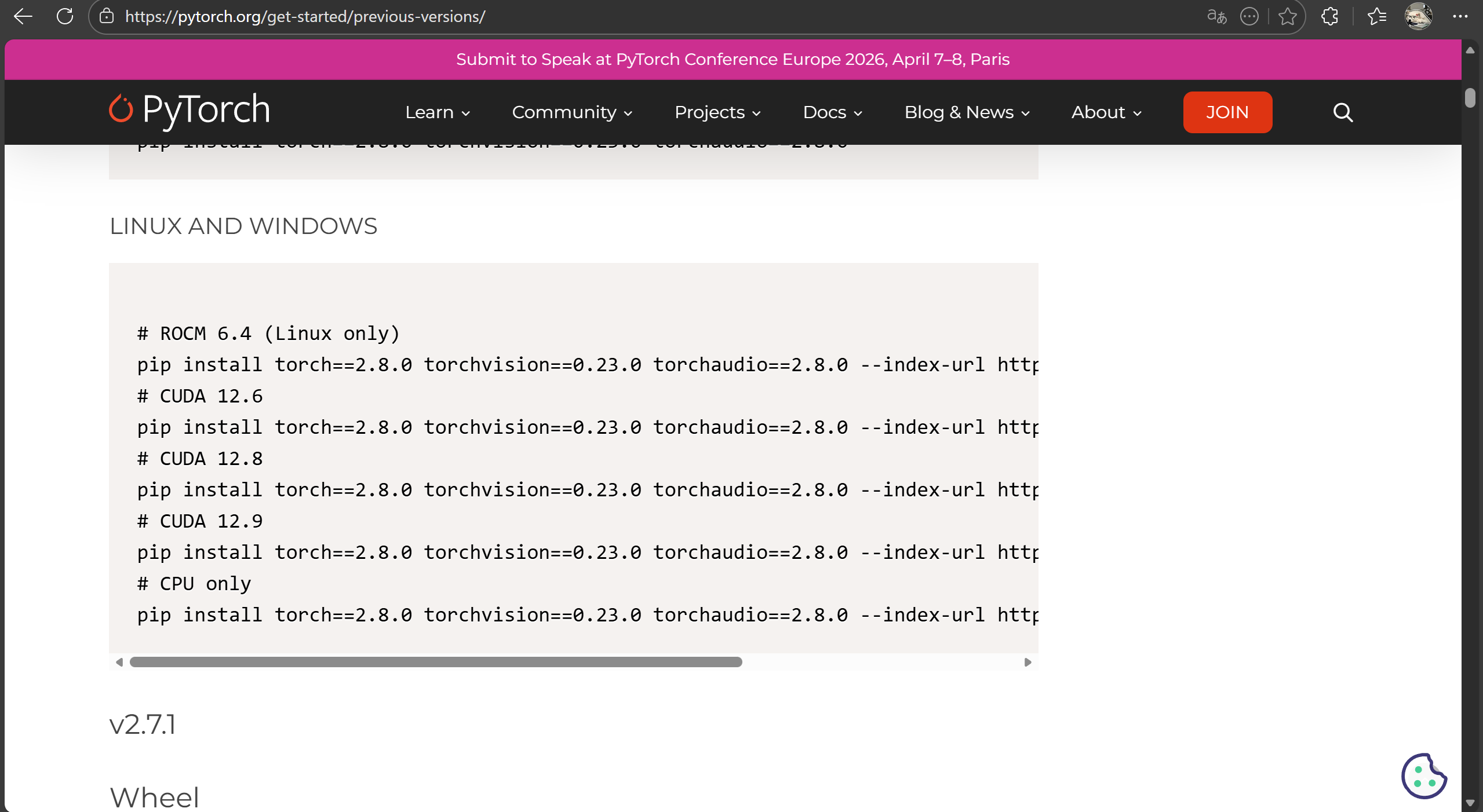Image resolution: width=1483 pixels, height=812 pixels.
Task: Navigate back to the previous page
Action: 23,16
